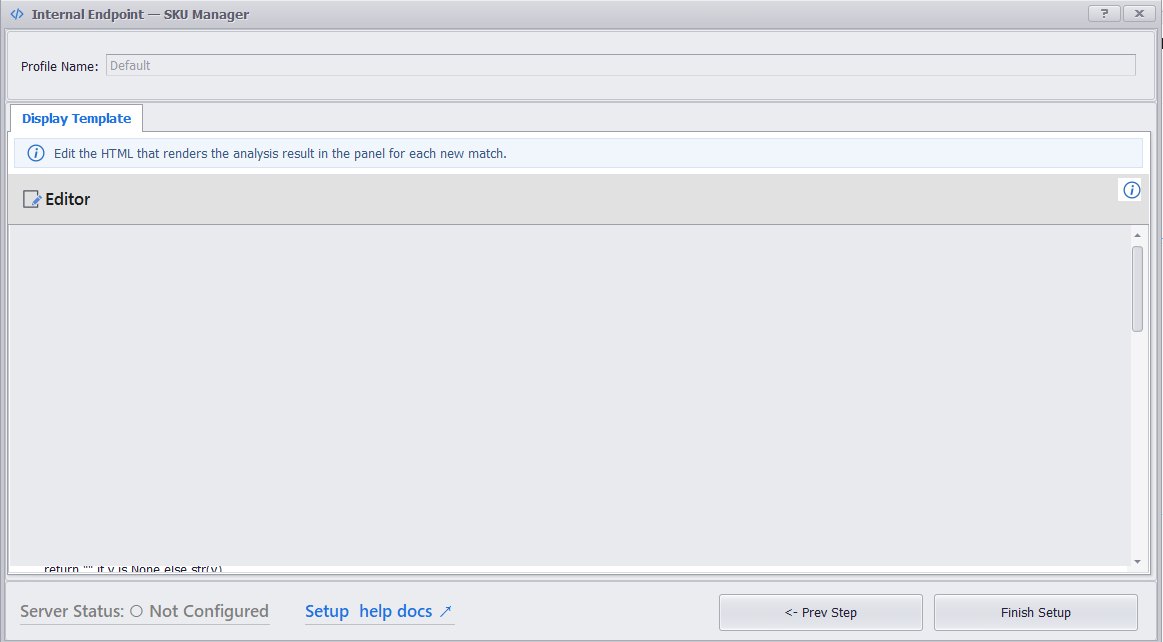Click the Finish Setup button

(x=1035, y=612)
